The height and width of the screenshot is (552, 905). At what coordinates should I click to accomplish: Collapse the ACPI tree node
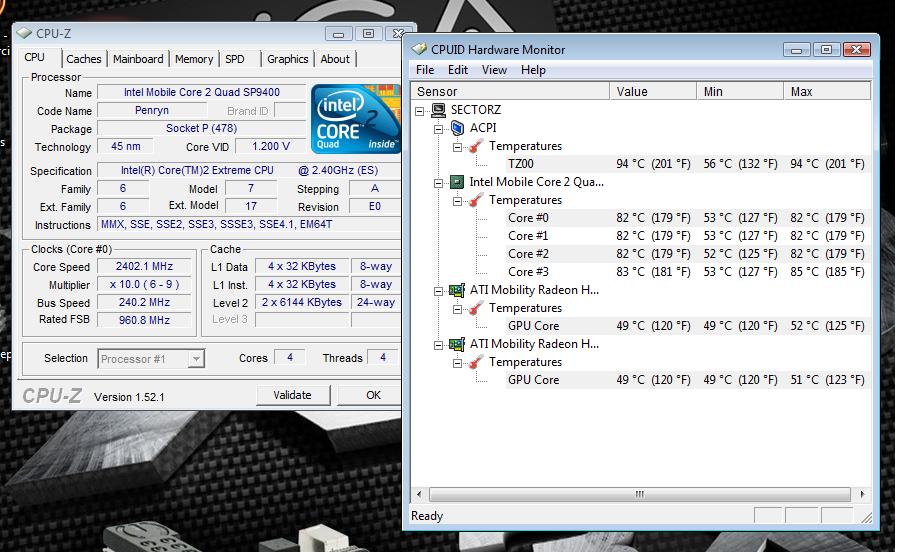[x=439, y=129]
